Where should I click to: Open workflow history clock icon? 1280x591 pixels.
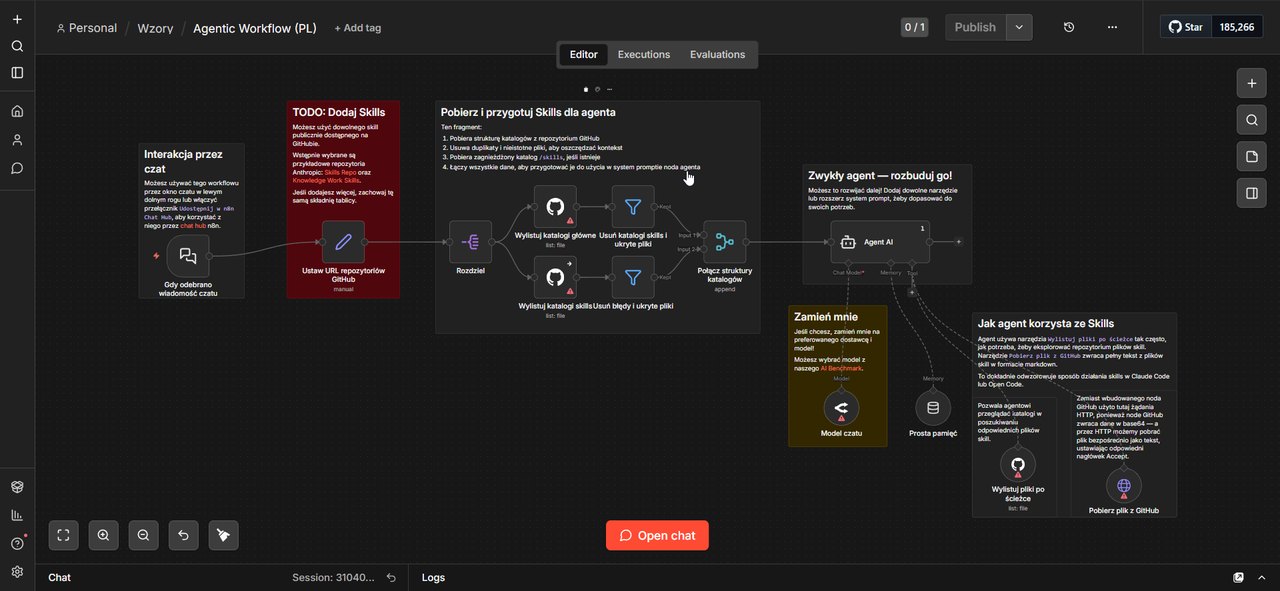[1069, 27]
